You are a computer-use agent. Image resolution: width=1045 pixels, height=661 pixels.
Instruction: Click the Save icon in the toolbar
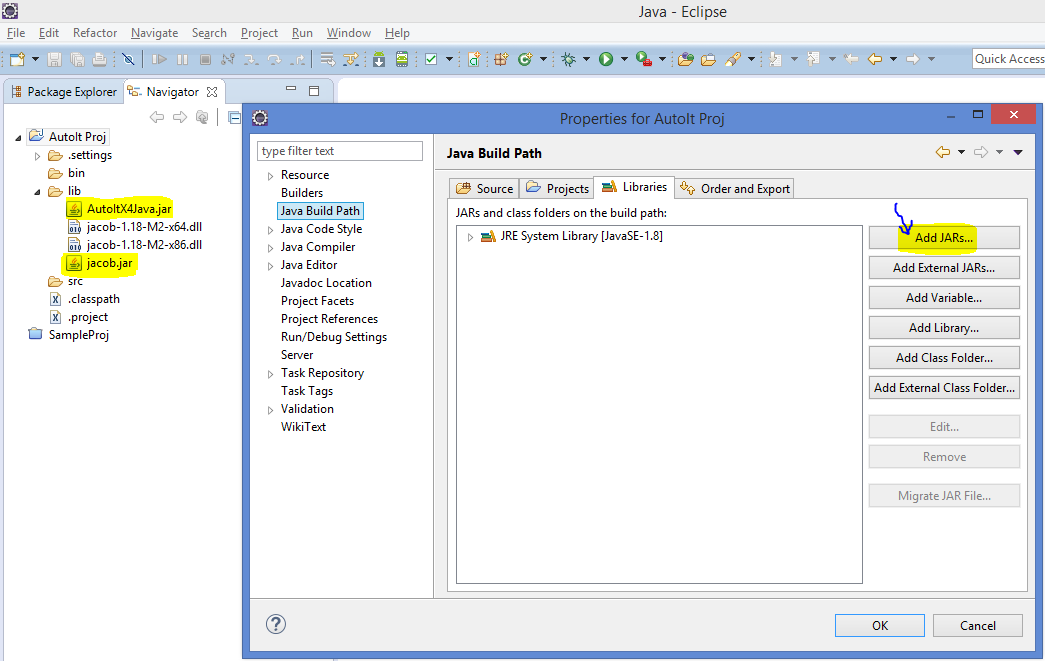[55, 58]
